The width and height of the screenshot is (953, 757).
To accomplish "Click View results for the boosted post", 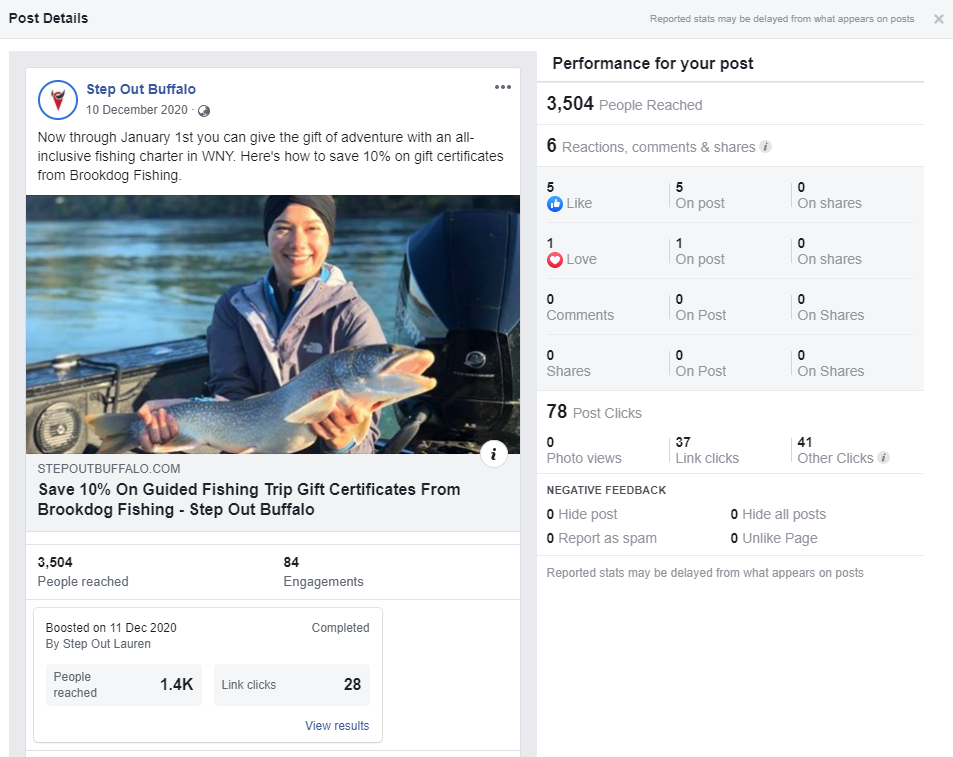I will tap(337, 725).
